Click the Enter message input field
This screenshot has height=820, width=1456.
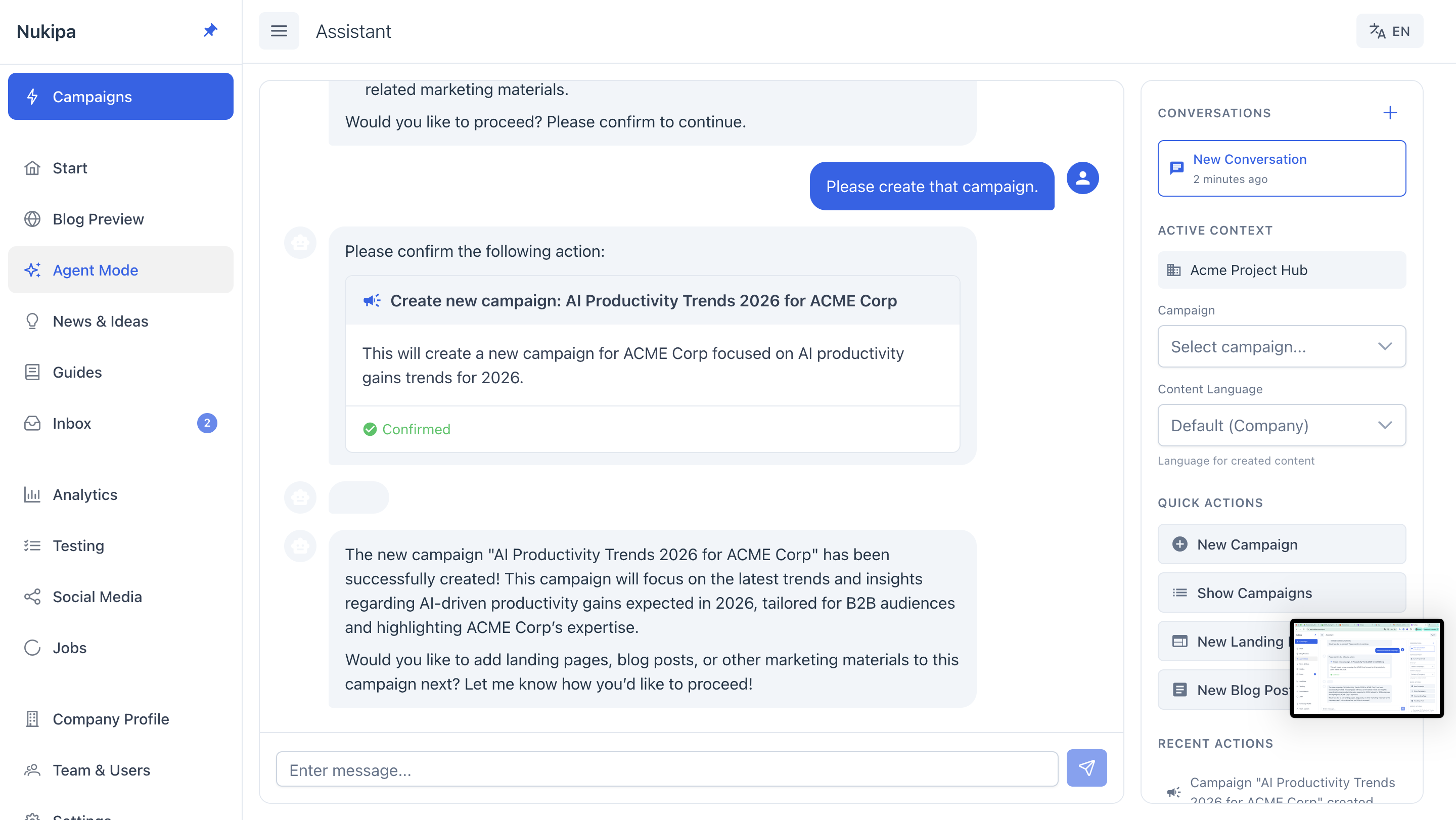(x=666, y=770)
